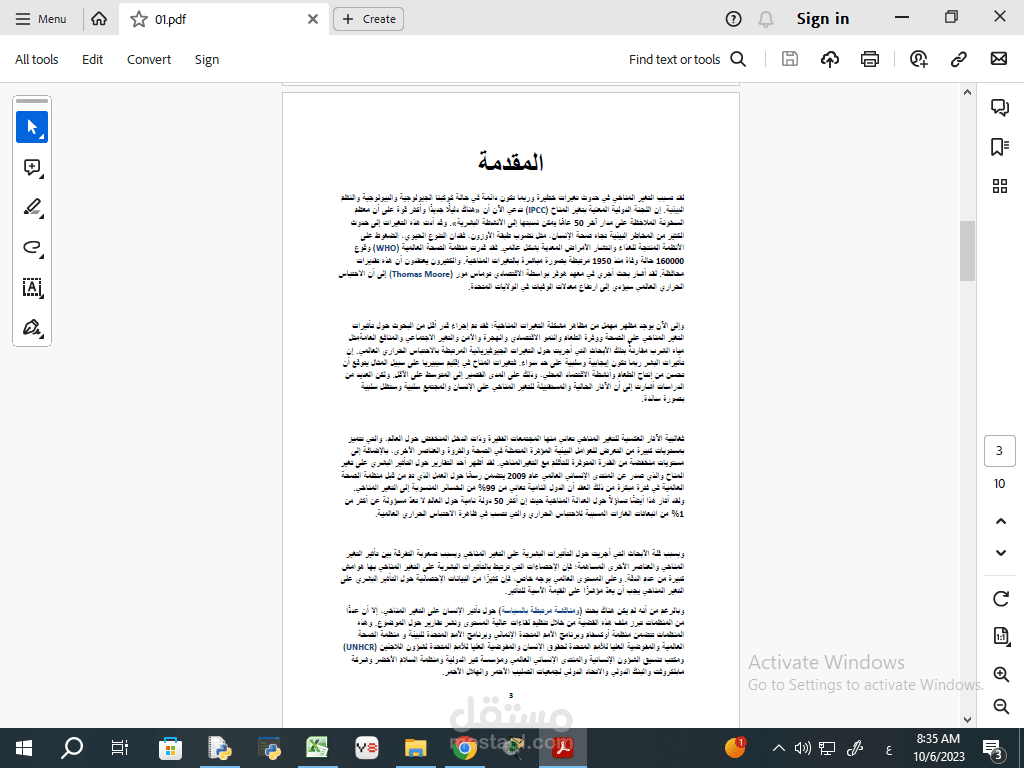Viewport: 1024px width, 768px height.
Task: Open the Menu hamburger button
Action: pyautogui.click(x=40, y=19)
